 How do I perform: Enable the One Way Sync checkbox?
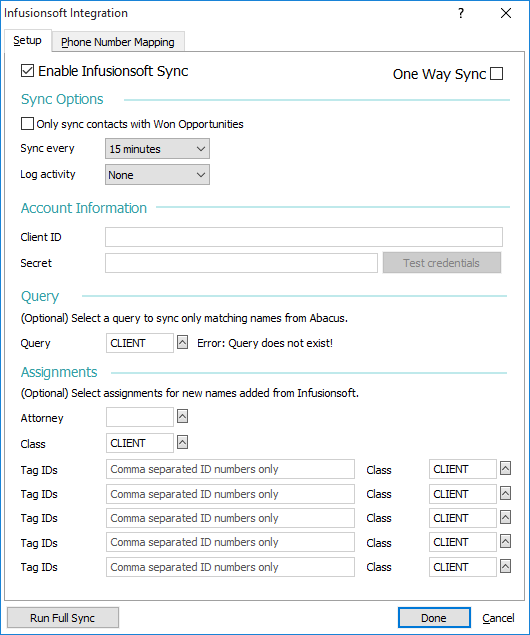(496, 74)
